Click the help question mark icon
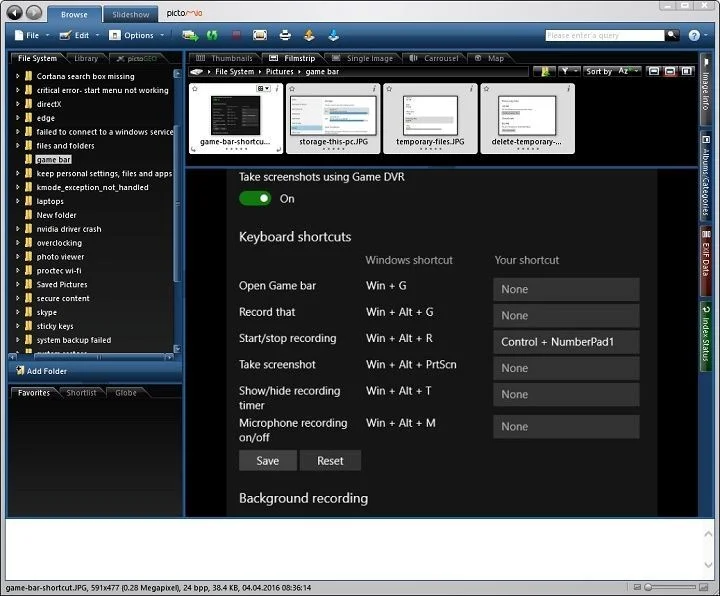Screen dimensions: 720x596 point(694,35)
